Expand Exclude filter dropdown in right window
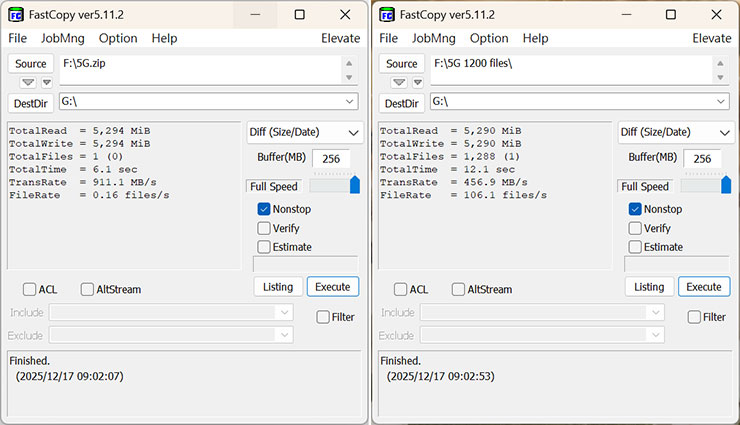Image resolution: width=740 pixels, height=425 pixels. [655, 335]
